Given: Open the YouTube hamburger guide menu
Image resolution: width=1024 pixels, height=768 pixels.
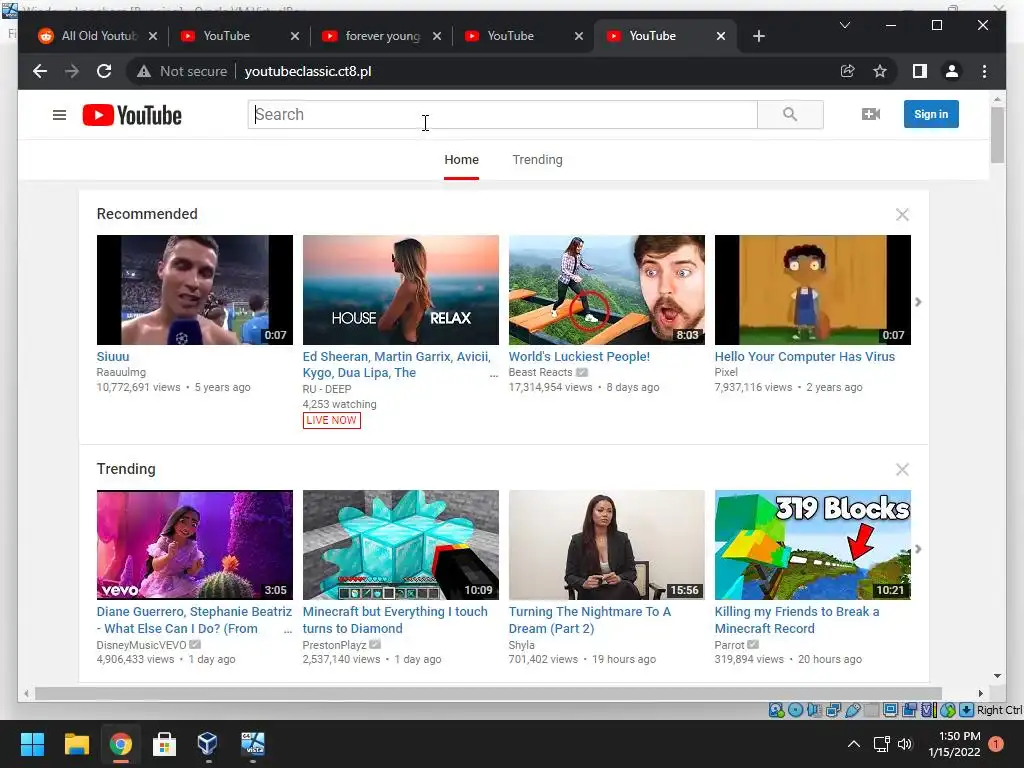Looking at the screenshot, I should pos(59,115).
